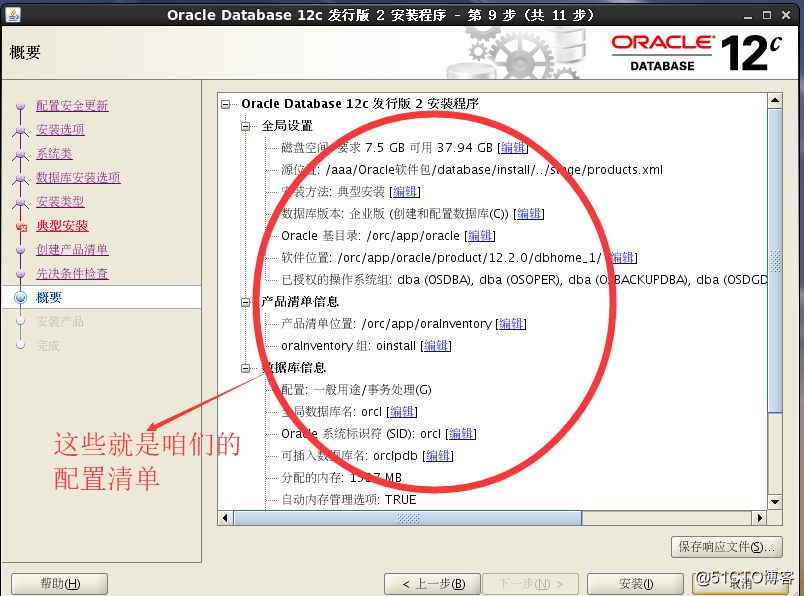Edit the 软件位置 dbhome_1 path

[622, 258]
